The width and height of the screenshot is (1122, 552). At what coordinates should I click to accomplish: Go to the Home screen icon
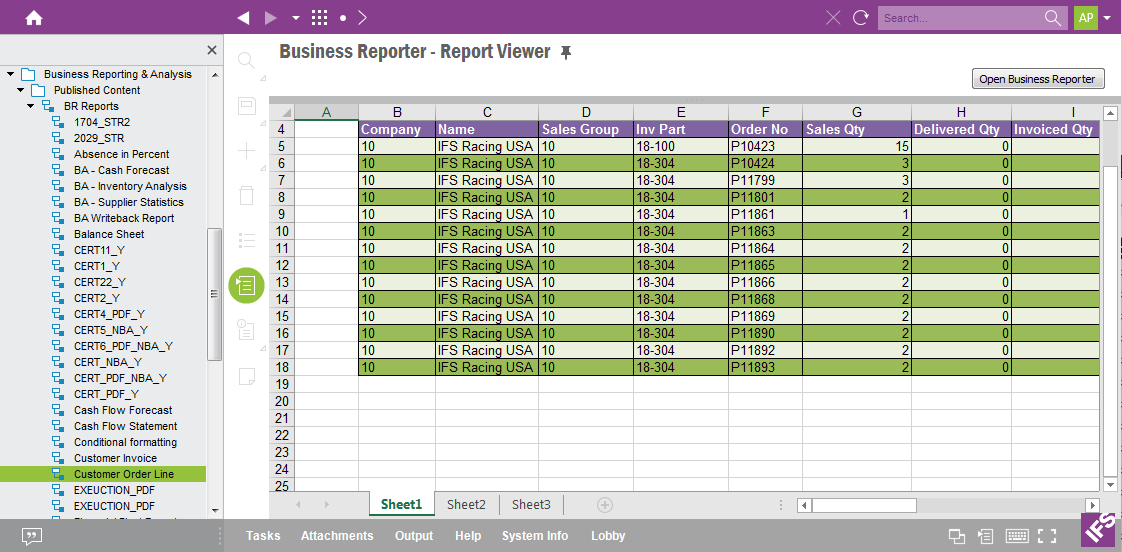(x=34, y=18)
